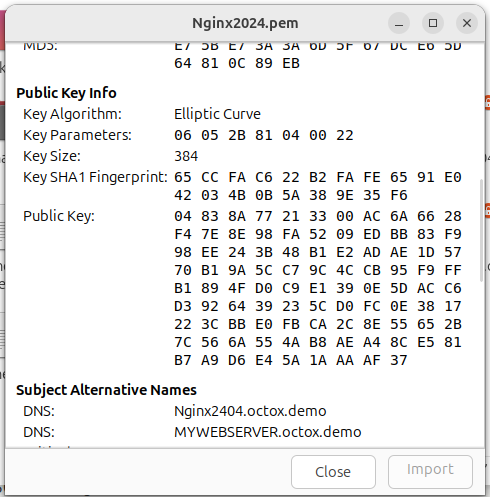Click the Key Algorithm label
This screenshot has width=490, height=497.
point(72,114)
